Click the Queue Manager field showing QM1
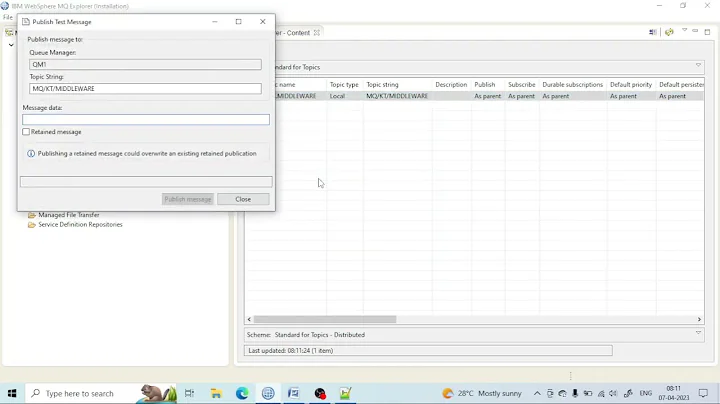 (x=145, y=65)
